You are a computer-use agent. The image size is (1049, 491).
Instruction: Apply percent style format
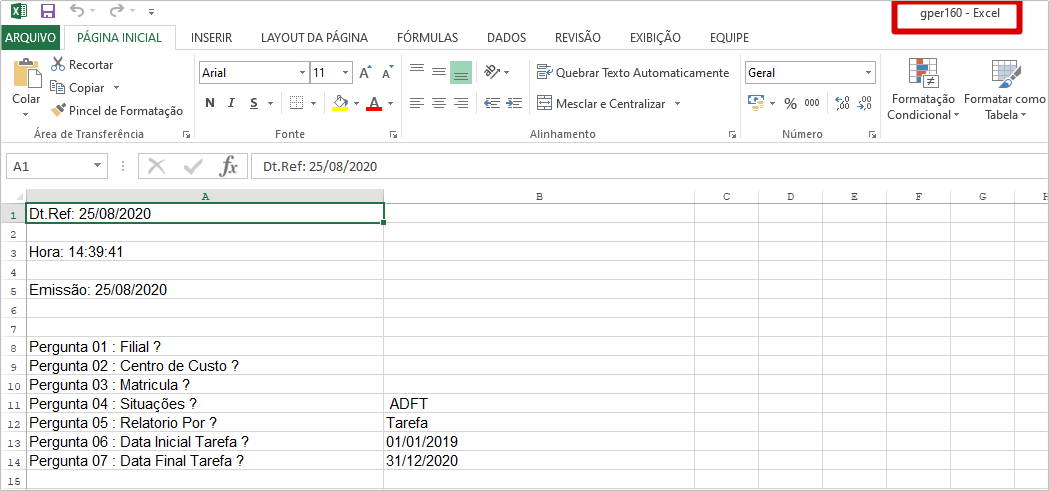pyautogui.click(x=790, y=104)
